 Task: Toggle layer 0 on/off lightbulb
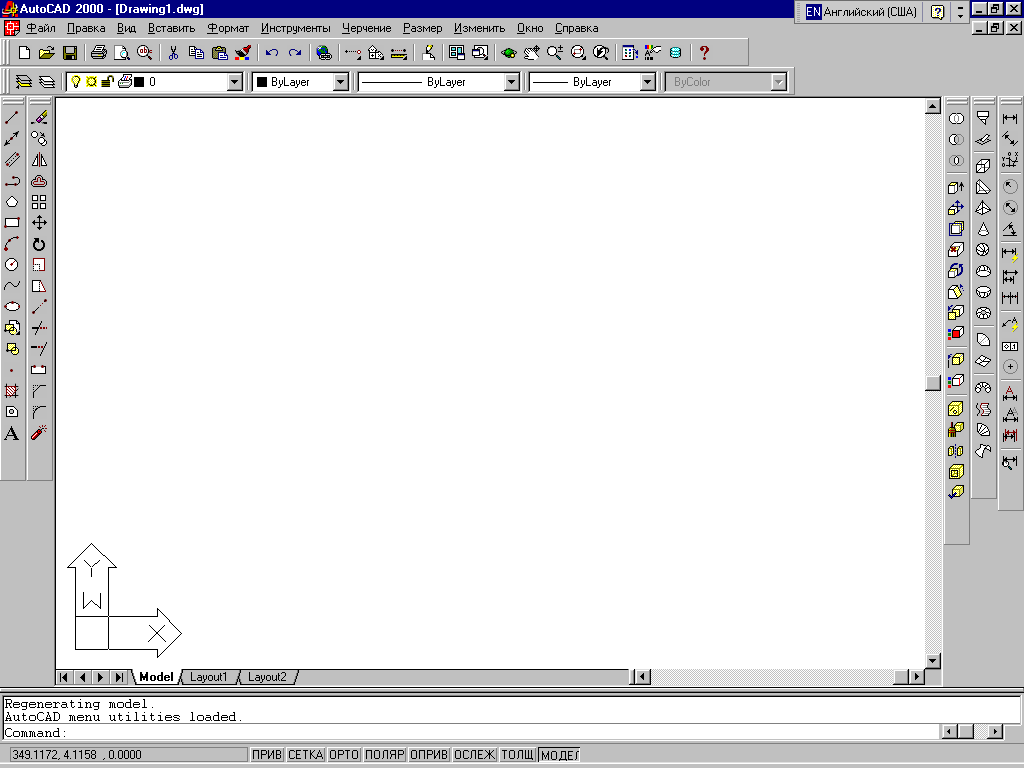pos(76,82)
